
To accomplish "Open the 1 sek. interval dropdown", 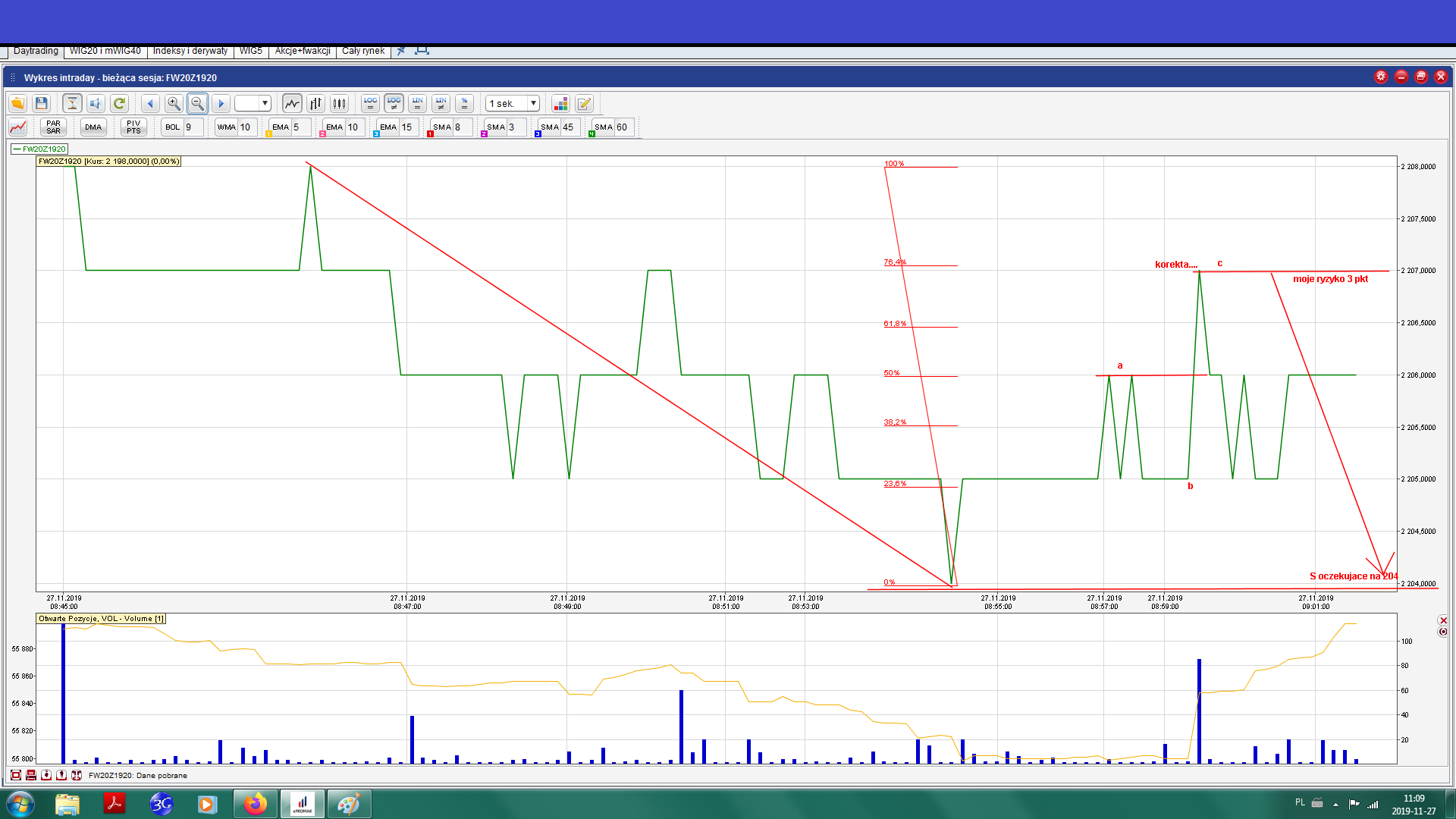I will coord(533,104).
